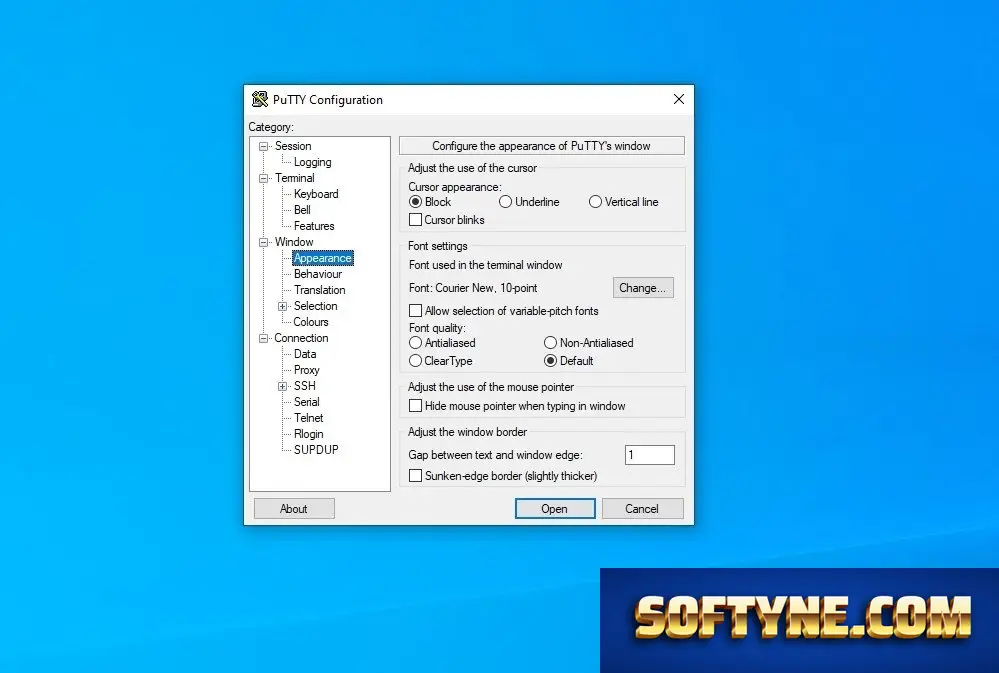
Task: Collapse the Terminal tree node
Action: click(263, 178)
